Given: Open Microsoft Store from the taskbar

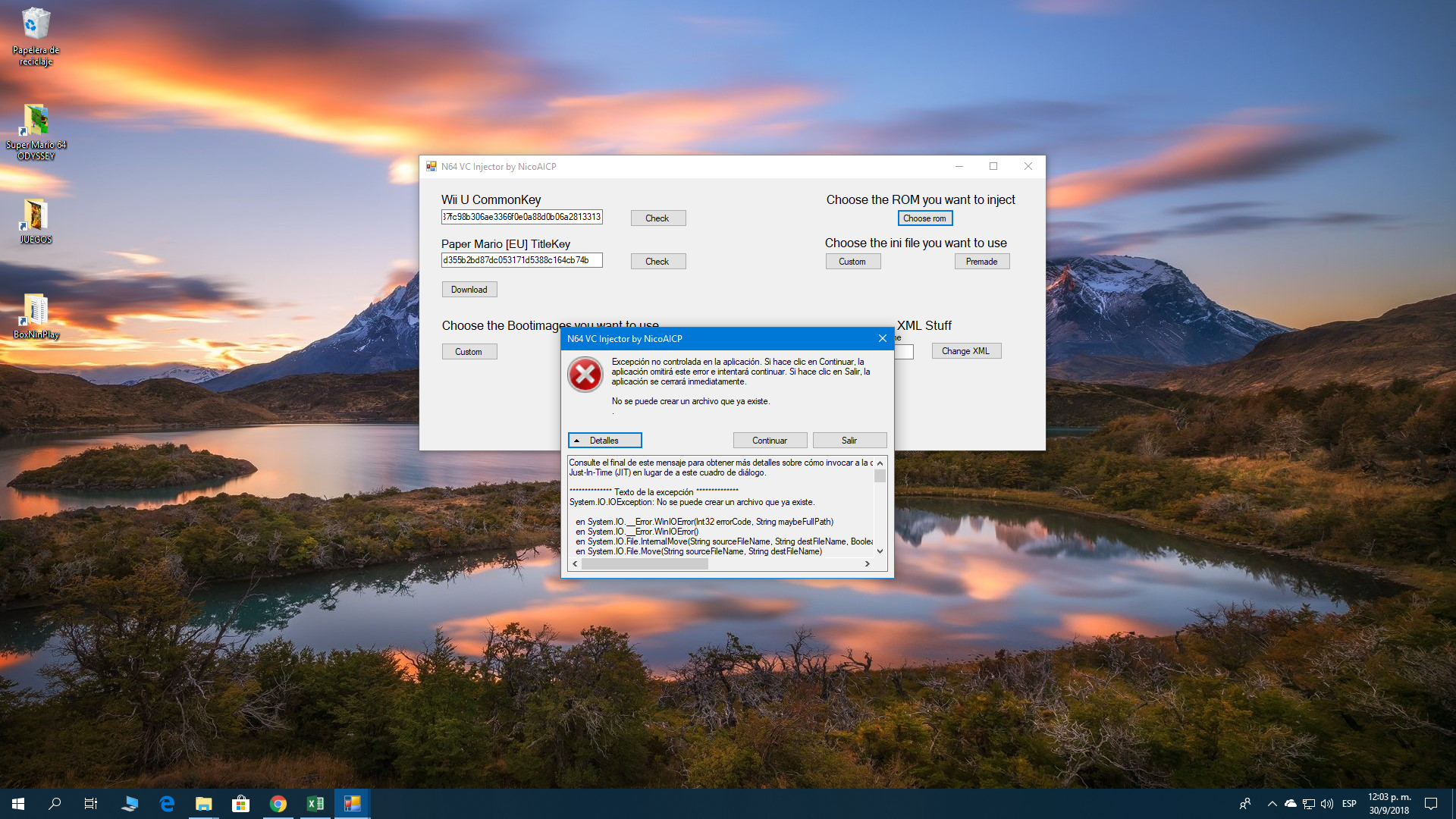Looking at the screenshot, I should click(x=240, y=804).
